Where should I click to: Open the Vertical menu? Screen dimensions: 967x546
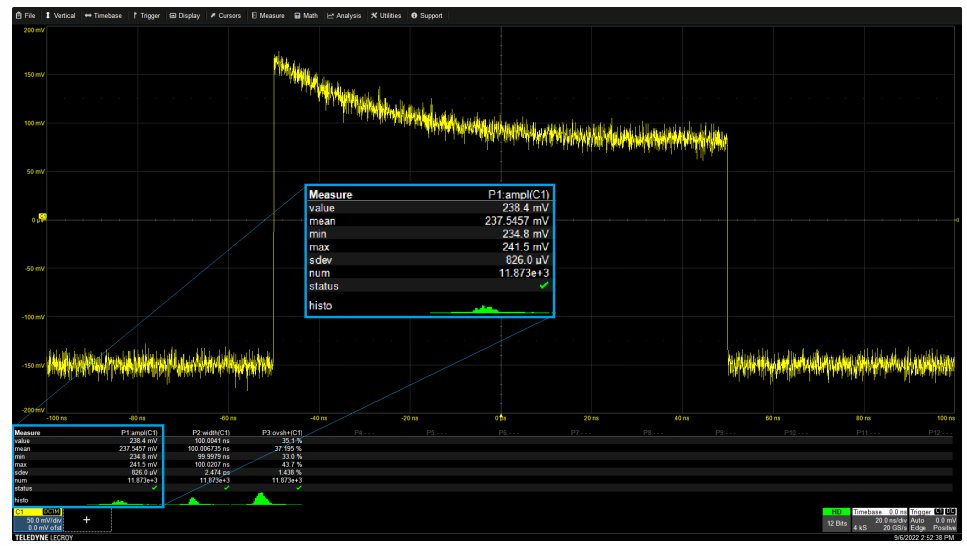click(x=61, y=16)
